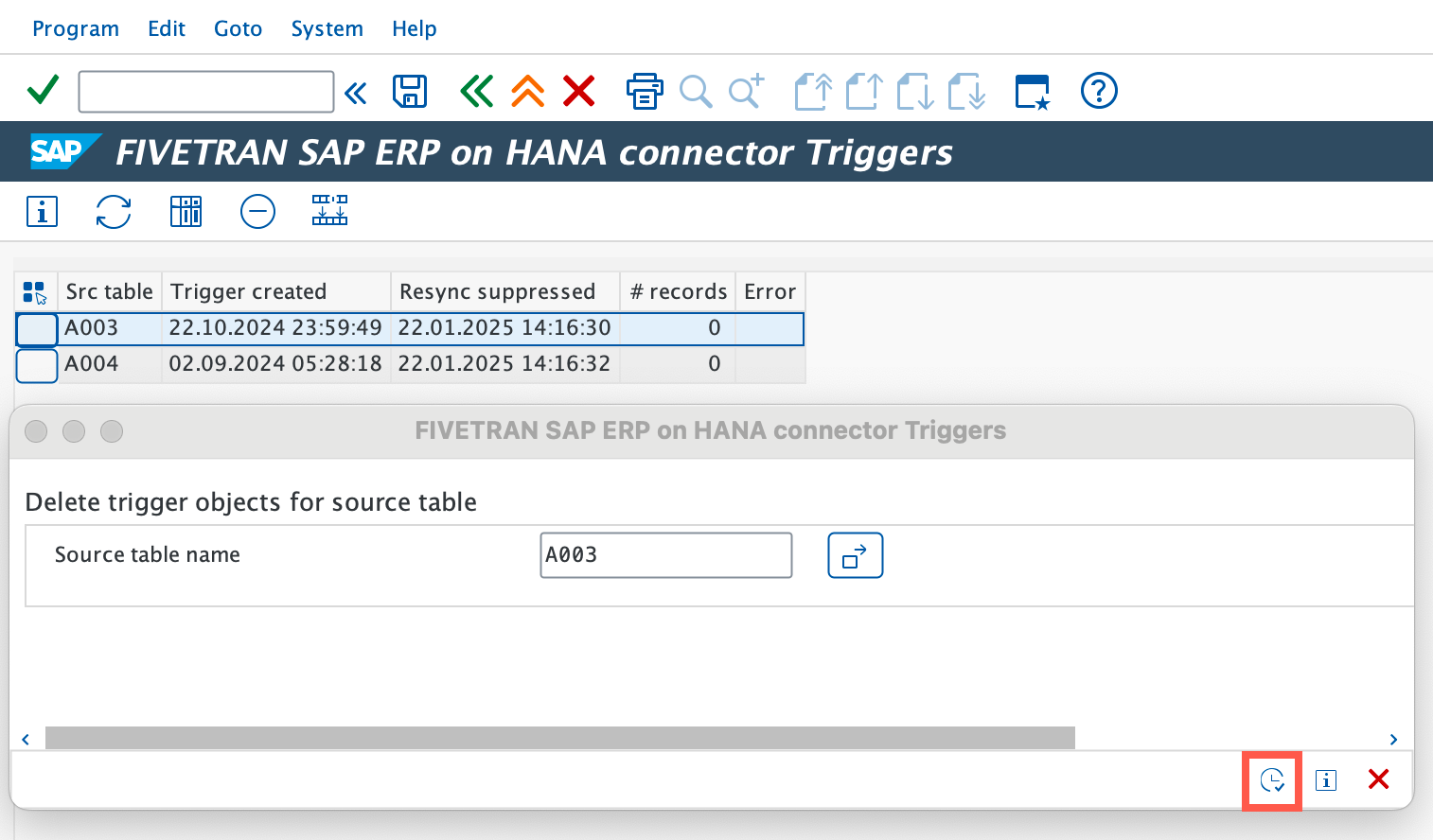Click the orange Exit up-arrows icon
Viewport: 1433px width, 840px height.
click(528, 92)
